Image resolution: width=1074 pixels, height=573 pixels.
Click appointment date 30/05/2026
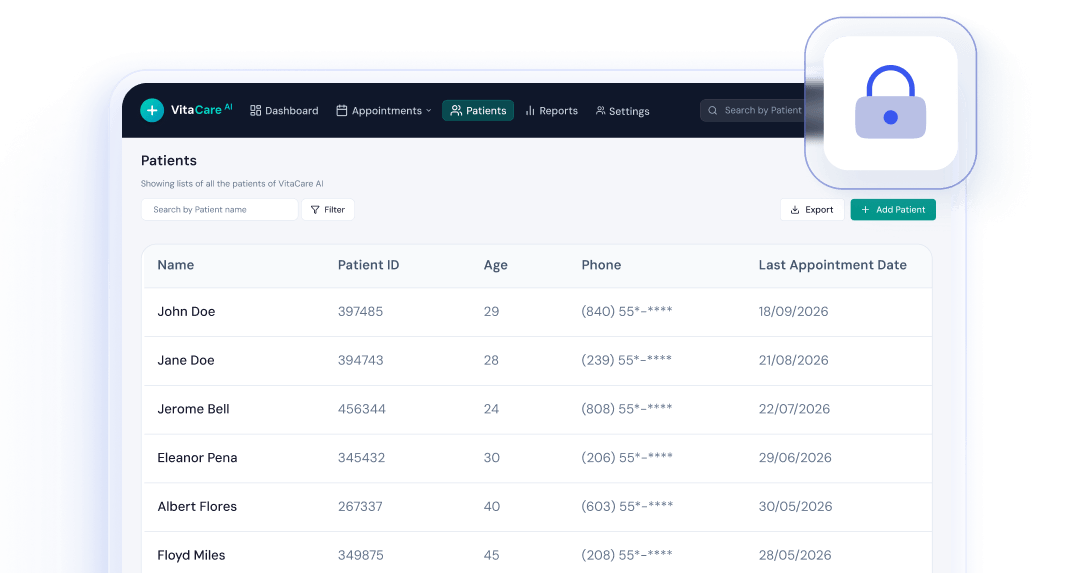click(795, 507)
